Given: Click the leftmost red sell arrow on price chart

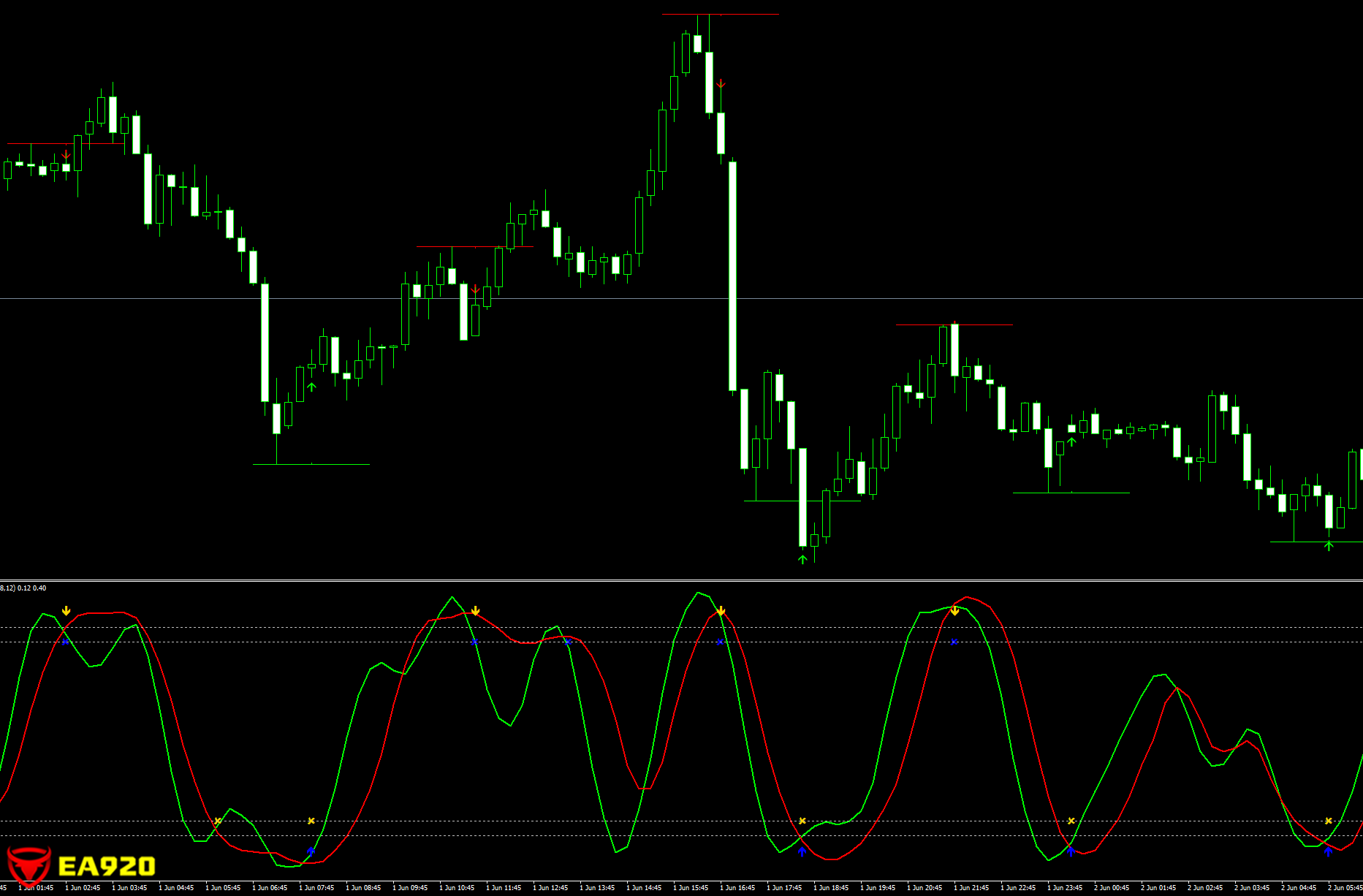Looking at the screenshot, I should click(67, 155).
